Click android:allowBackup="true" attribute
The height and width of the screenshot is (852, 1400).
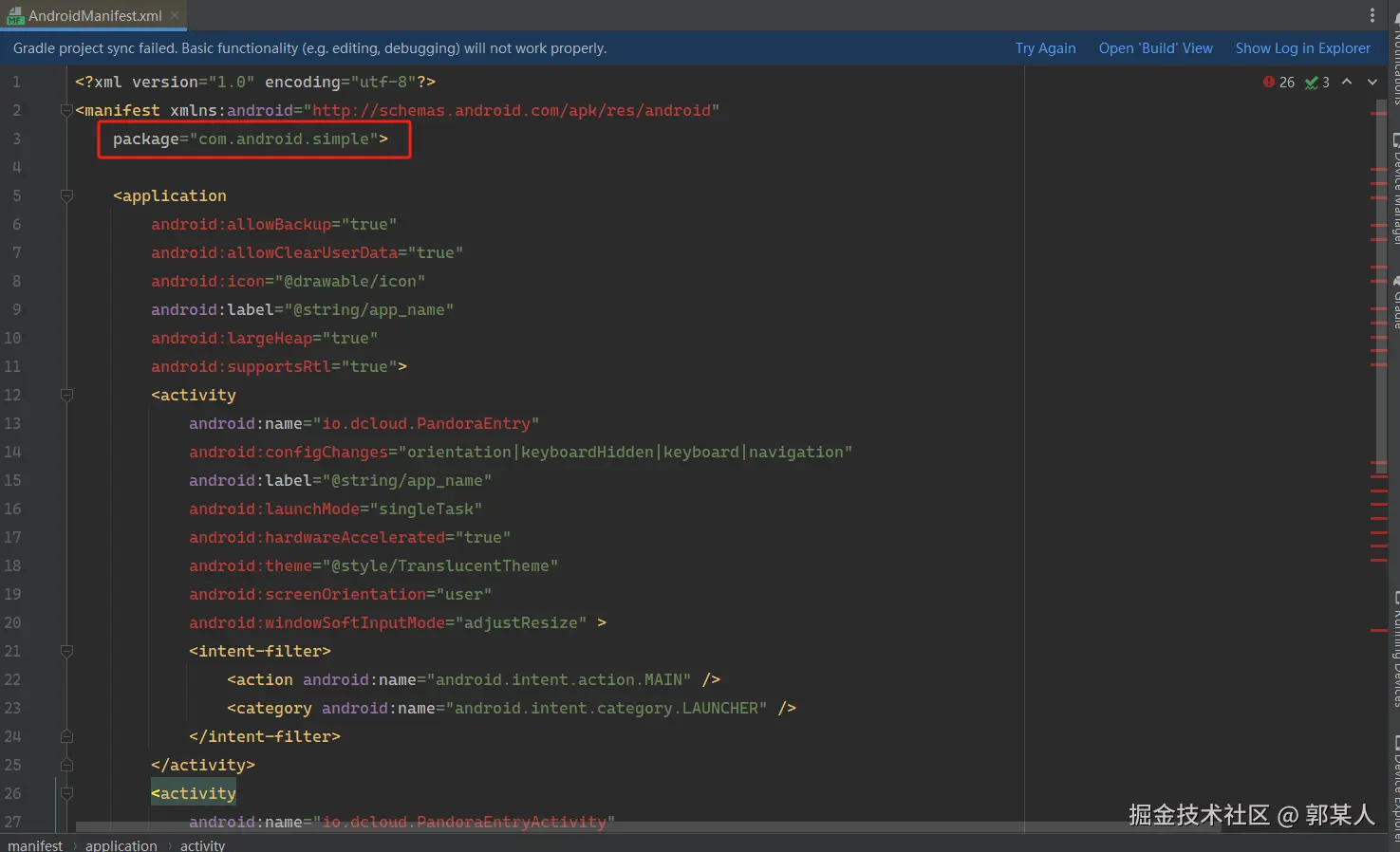click(274, 225)
